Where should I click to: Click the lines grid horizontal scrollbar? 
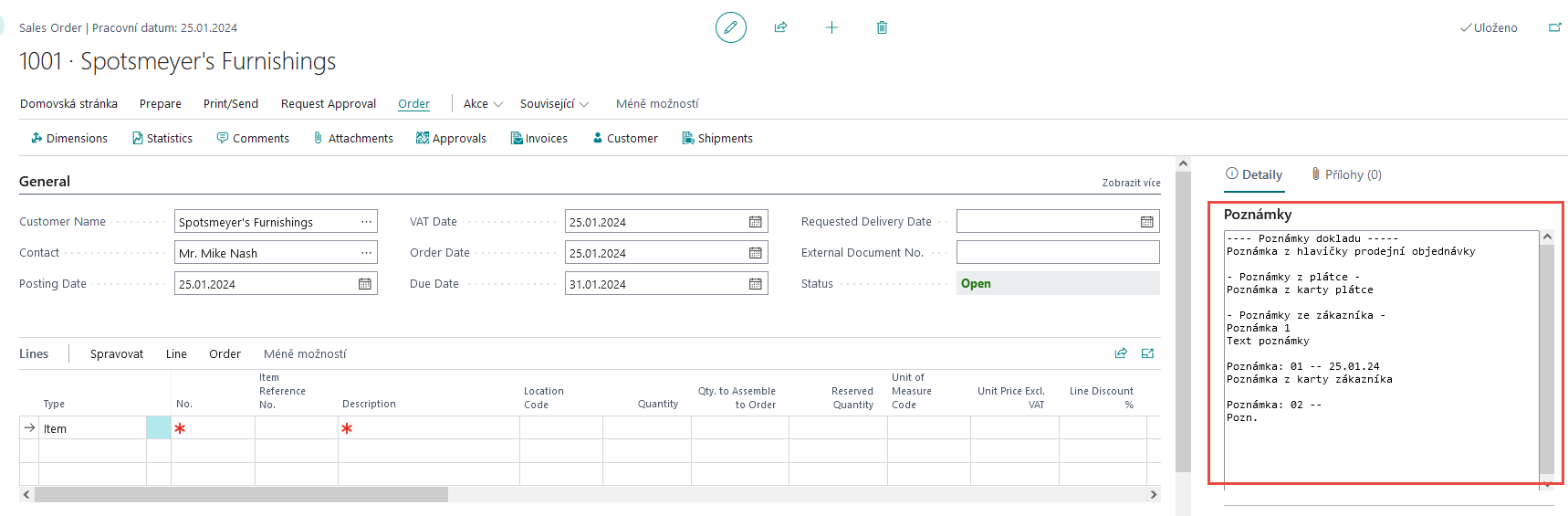(x=241, y=494)
